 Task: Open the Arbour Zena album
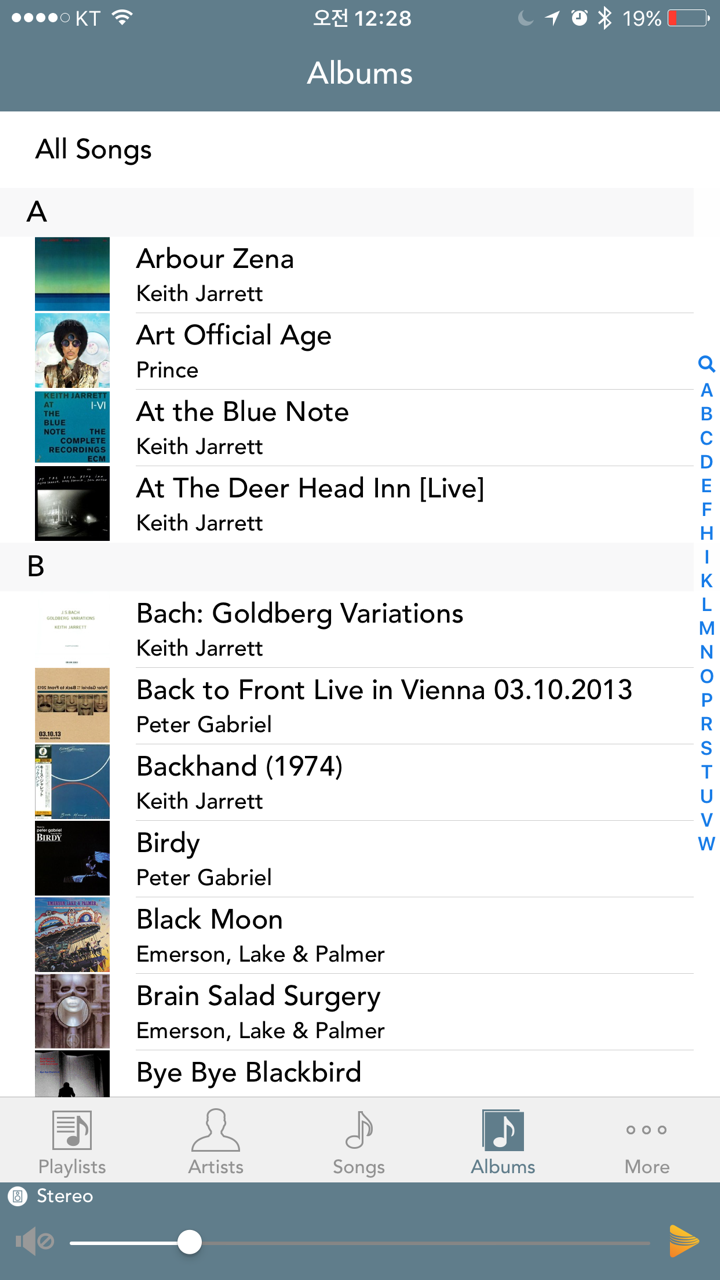(x=215, y=274)
